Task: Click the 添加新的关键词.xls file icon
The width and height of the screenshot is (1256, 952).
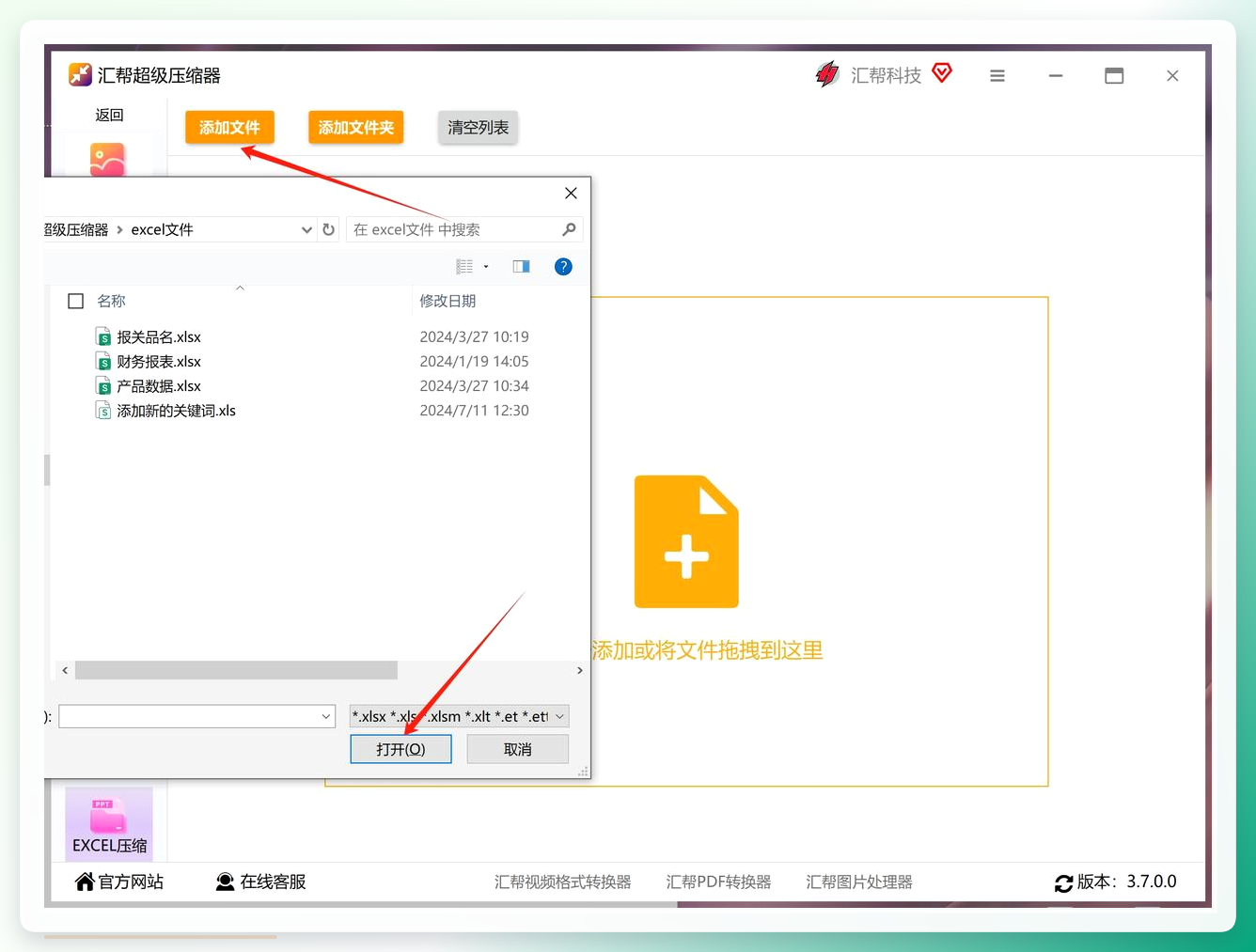Action: (x=103, y=411)
